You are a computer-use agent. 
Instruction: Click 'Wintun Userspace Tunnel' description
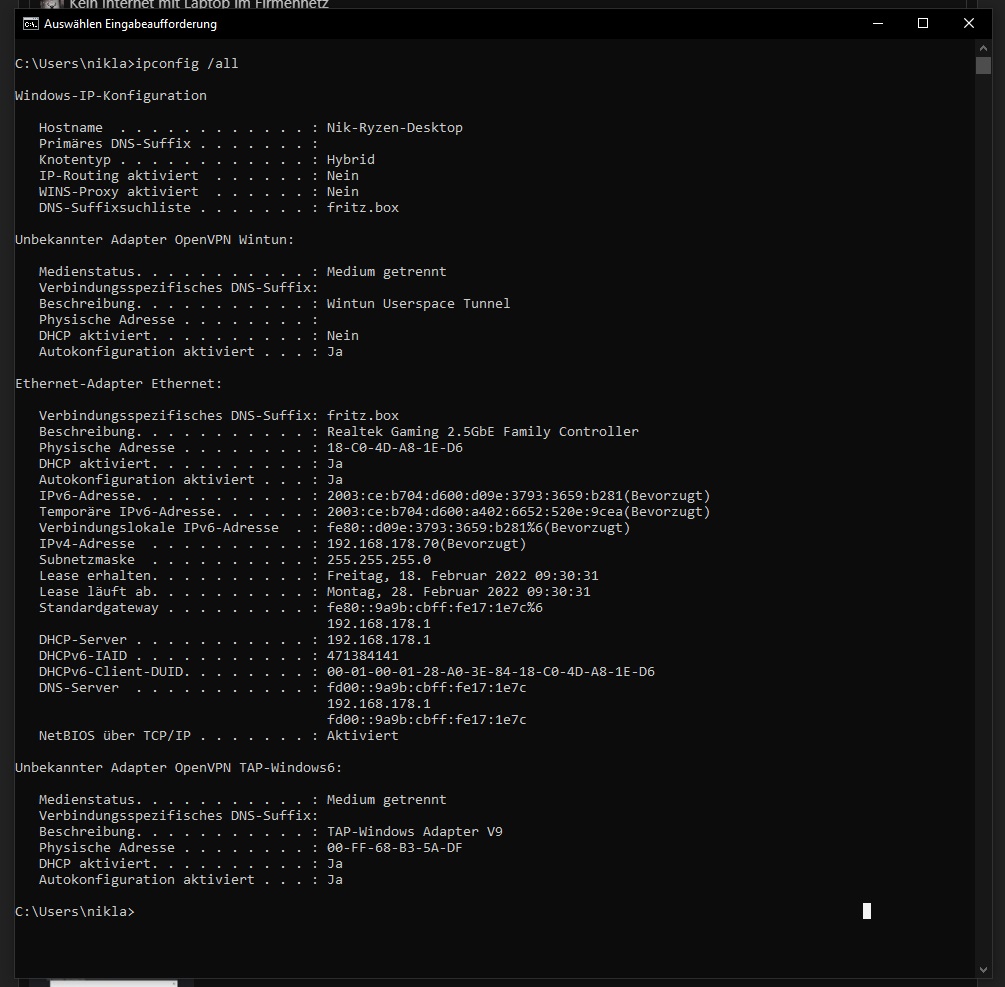coord(419,304)
